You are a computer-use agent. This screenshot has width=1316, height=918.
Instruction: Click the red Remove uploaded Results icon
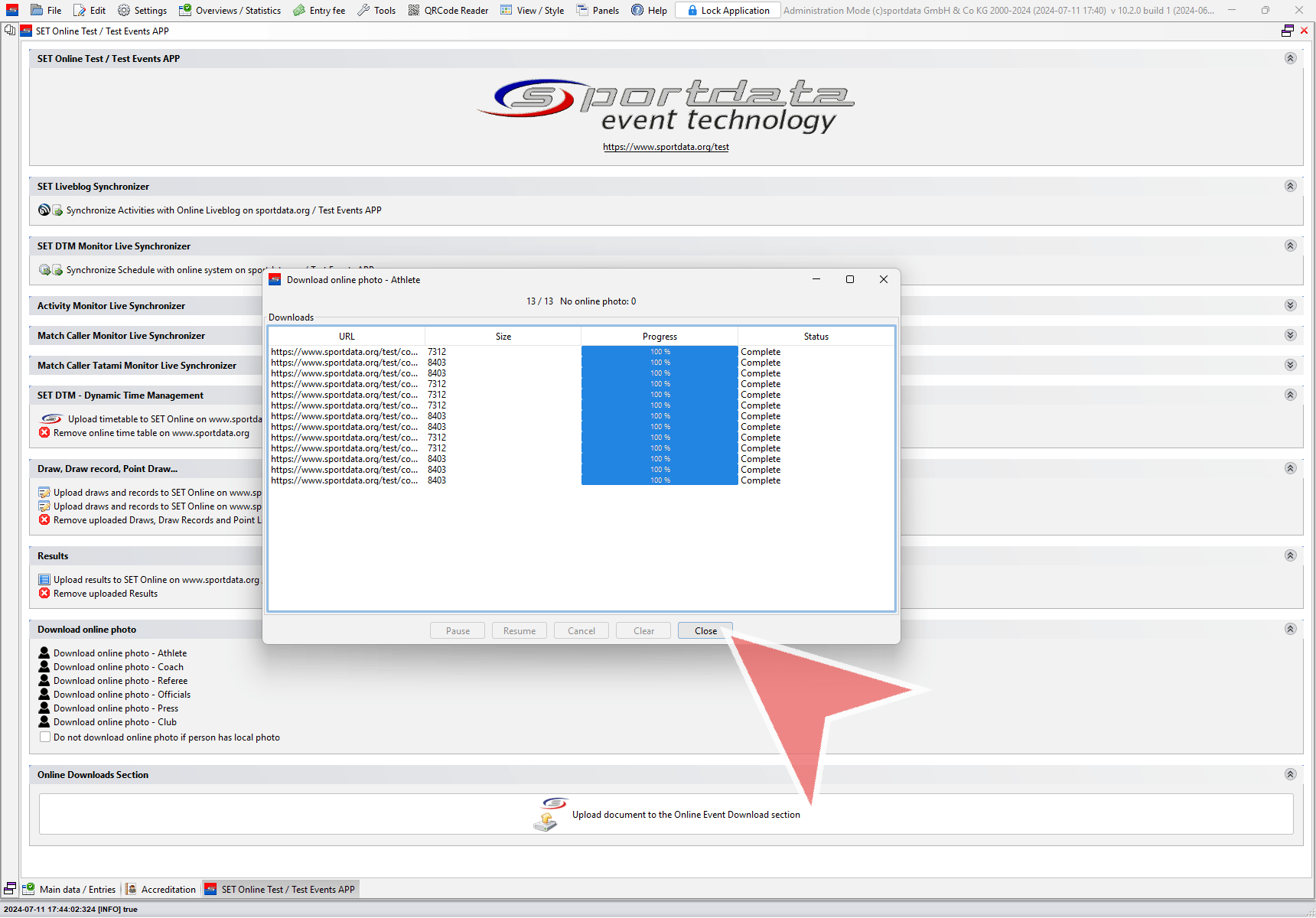point(44,594)
